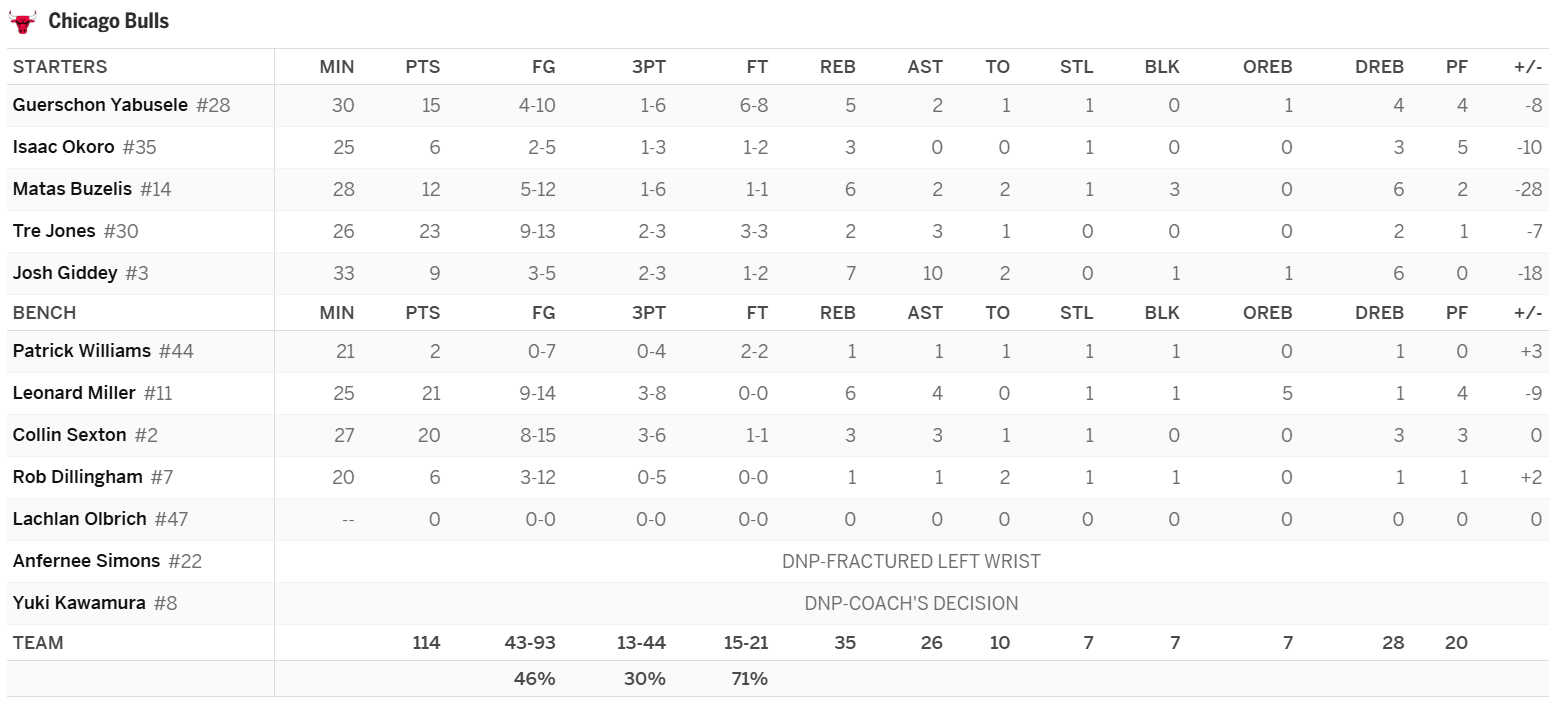The height and width of the screenshot is (705, 1557).
Task: Click Anfernee Simons name link
Action: [86, 561]
